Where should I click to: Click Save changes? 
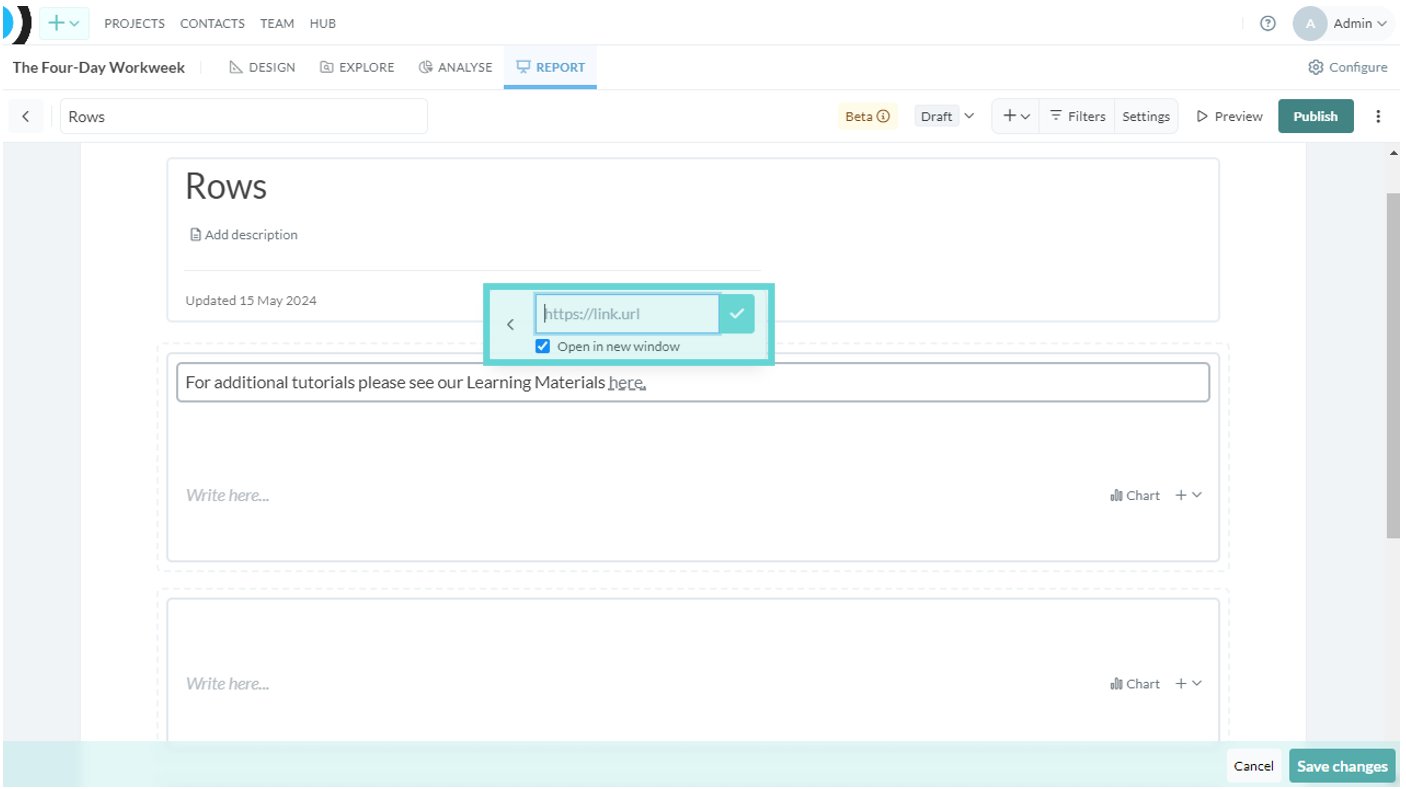point(1342,766)
